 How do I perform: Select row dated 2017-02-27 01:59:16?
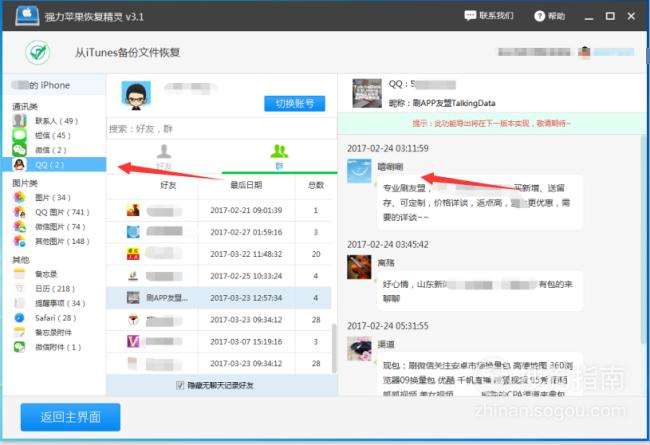pos(219,232)
